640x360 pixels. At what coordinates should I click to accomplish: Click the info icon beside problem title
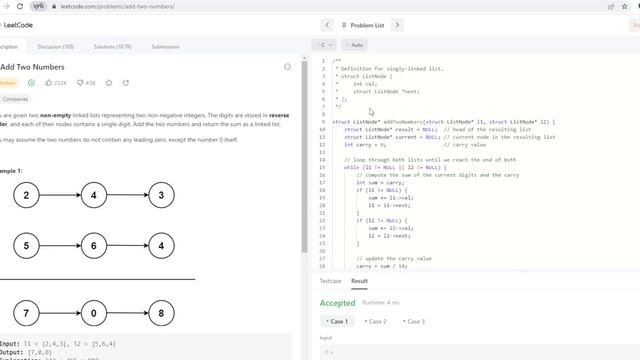pos(287,67)
